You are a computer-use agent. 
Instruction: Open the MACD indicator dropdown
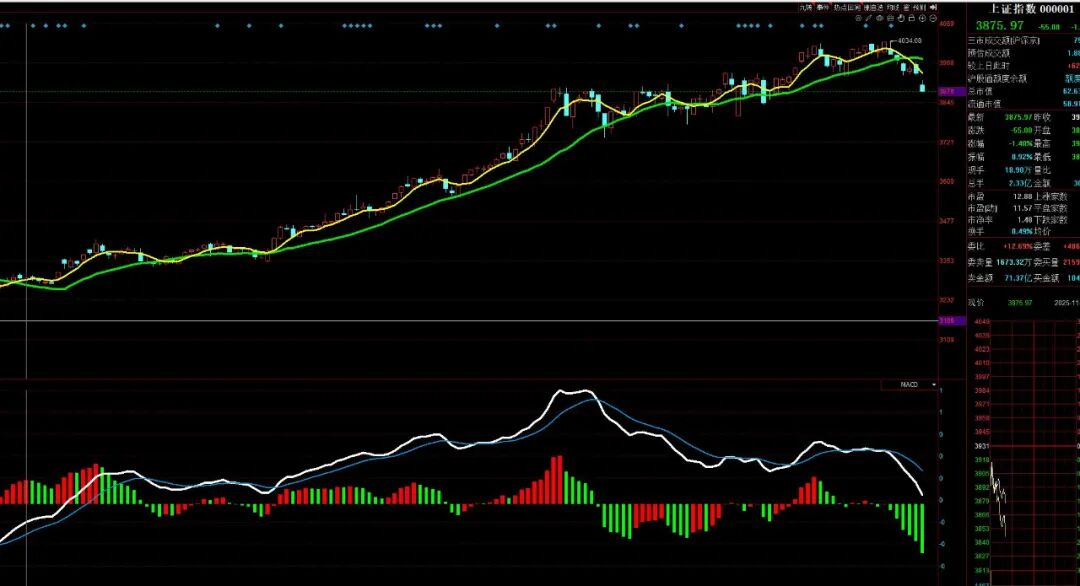coord(909,384)
